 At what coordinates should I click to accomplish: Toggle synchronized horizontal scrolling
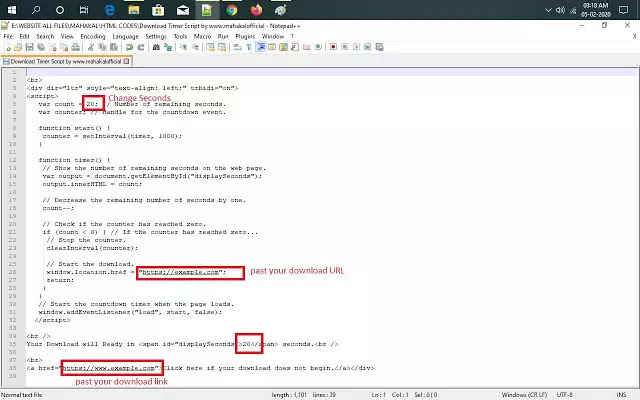tap(222, 47)
